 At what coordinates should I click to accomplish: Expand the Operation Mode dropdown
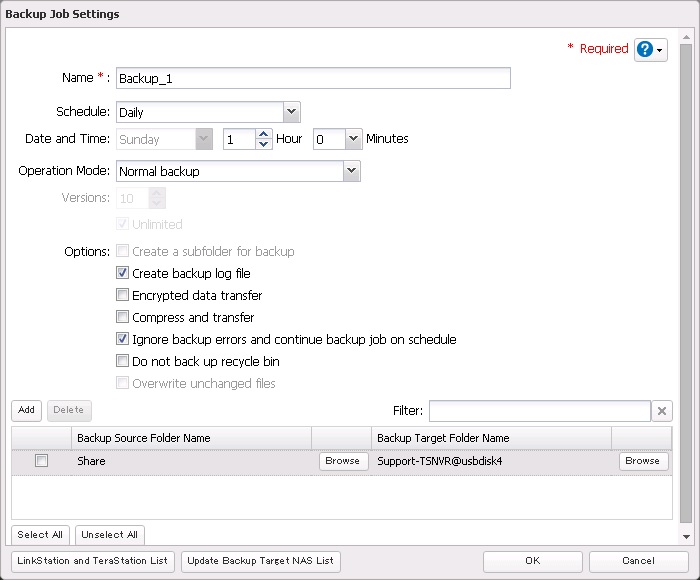click(x=351, y=171)
